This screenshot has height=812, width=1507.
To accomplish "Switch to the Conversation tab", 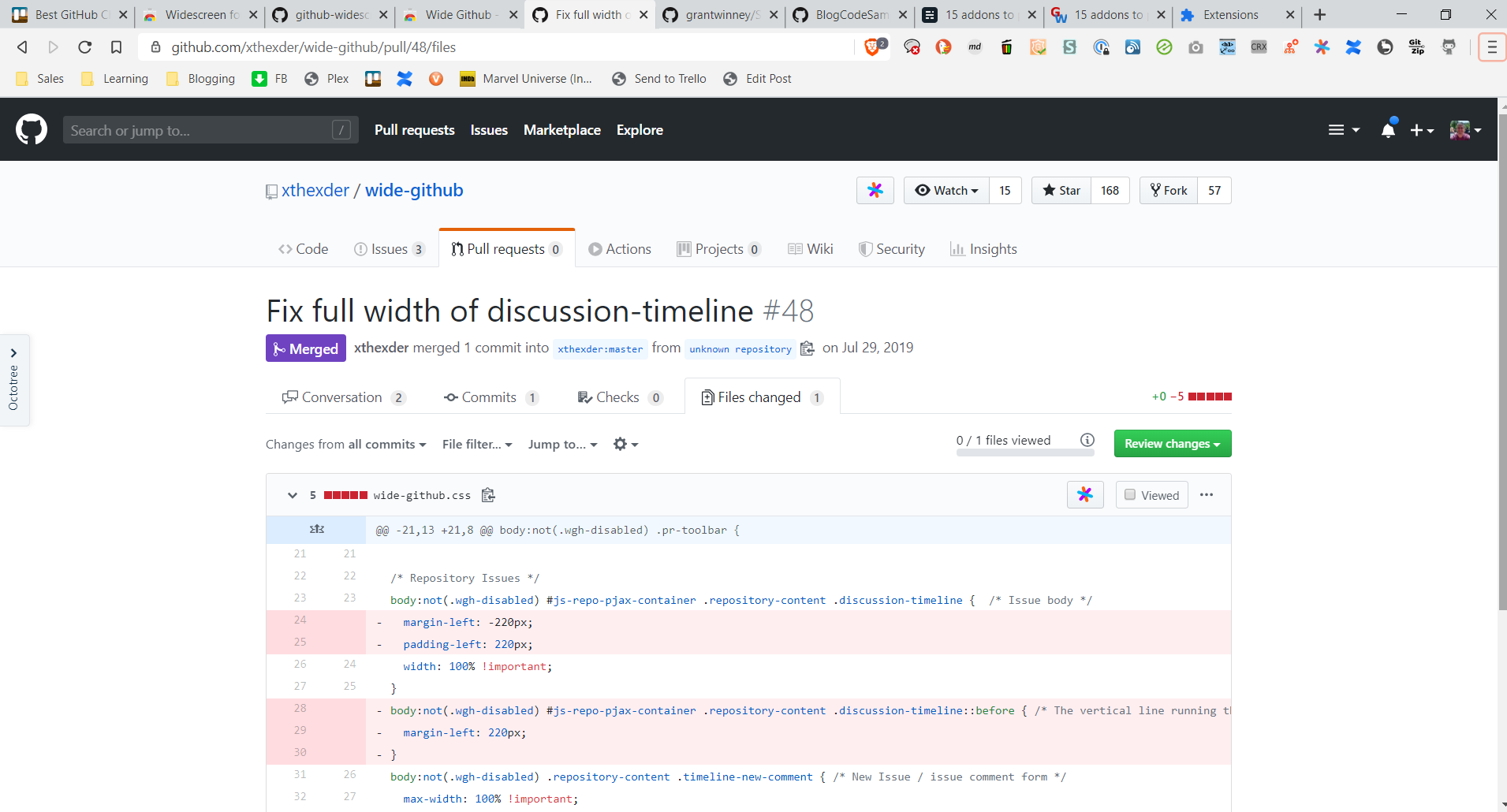I will tap(342, 397).
